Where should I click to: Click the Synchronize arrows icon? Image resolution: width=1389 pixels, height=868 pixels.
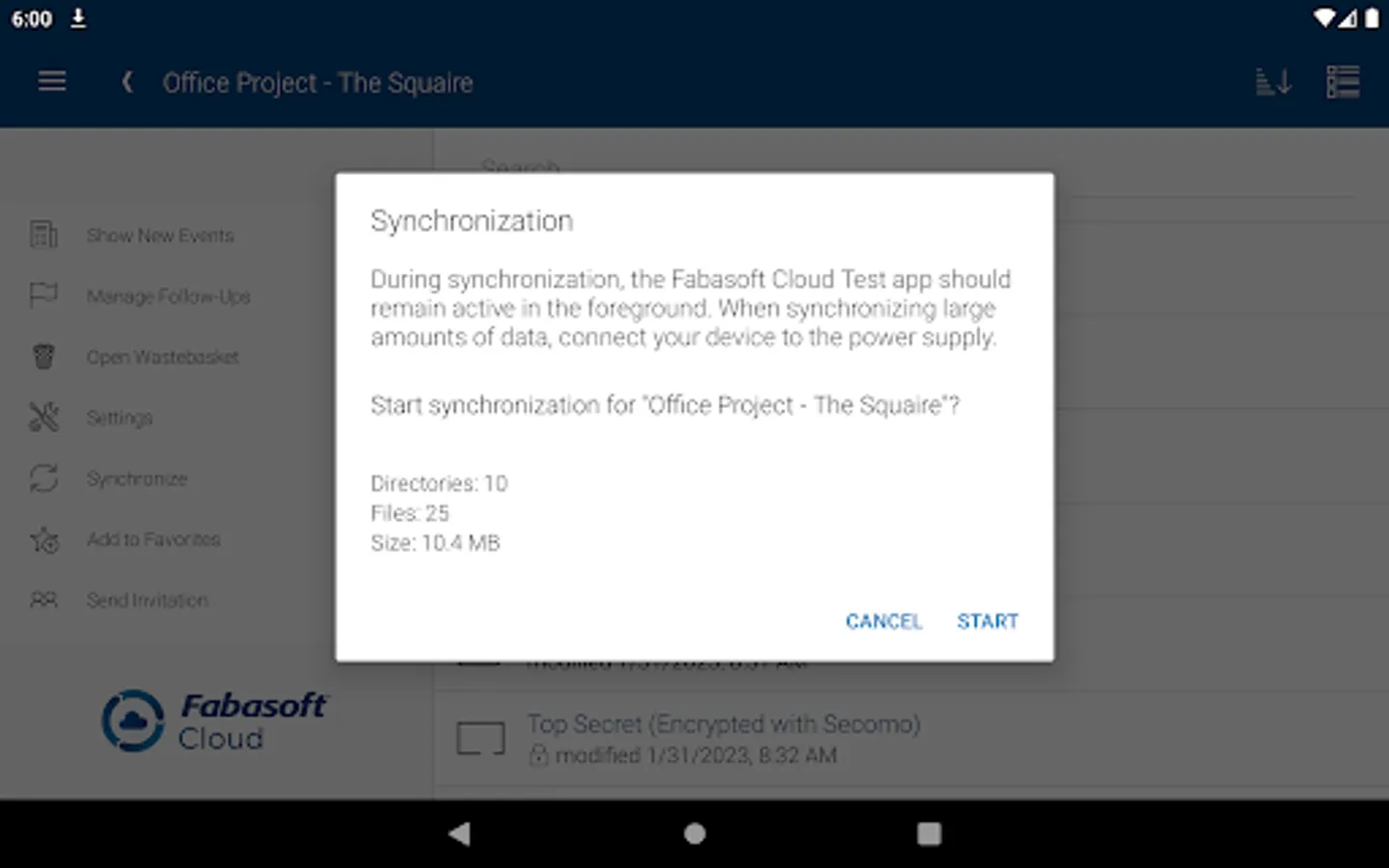pos(43,477)
